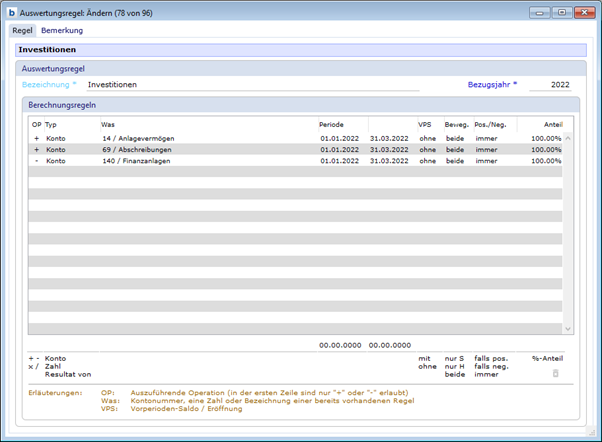The height and width of the screenshot is (442, 602).
Task: Pick 'nur H' movement option below table
Action: coord(456,365)
